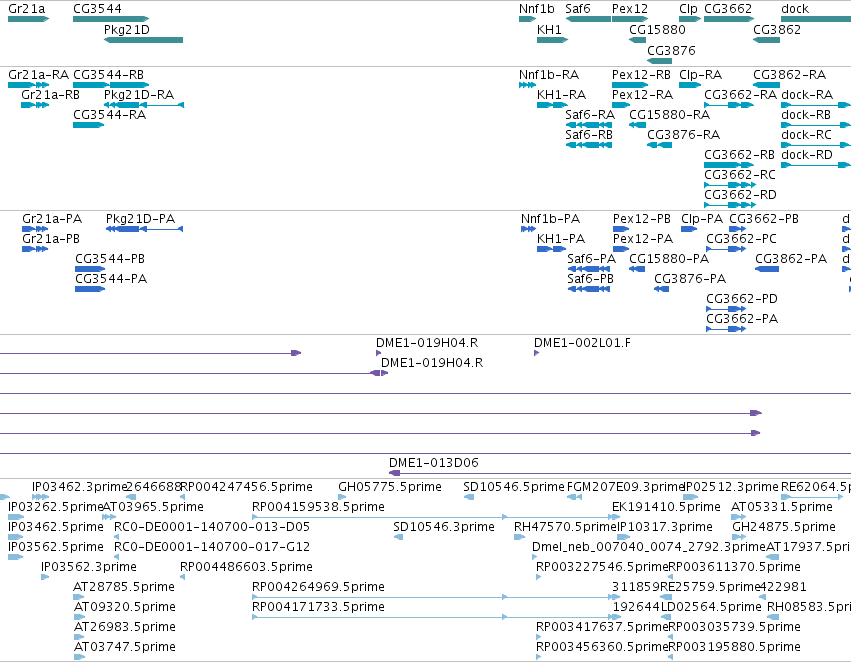Click protein KH1-PA
851x662 pixels.
[x=551, y=249]
